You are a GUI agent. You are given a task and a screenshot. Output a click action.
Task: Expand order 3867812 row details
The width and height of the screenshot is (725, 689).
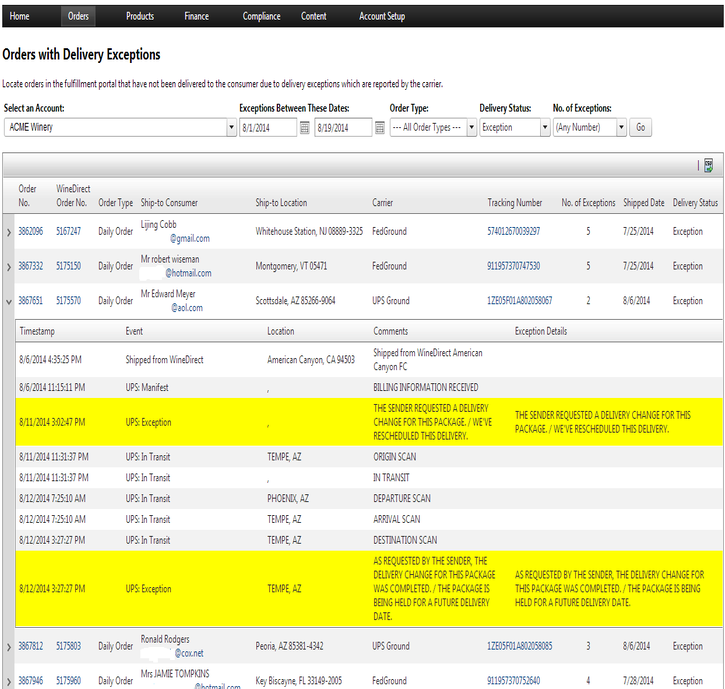[9, 647]
